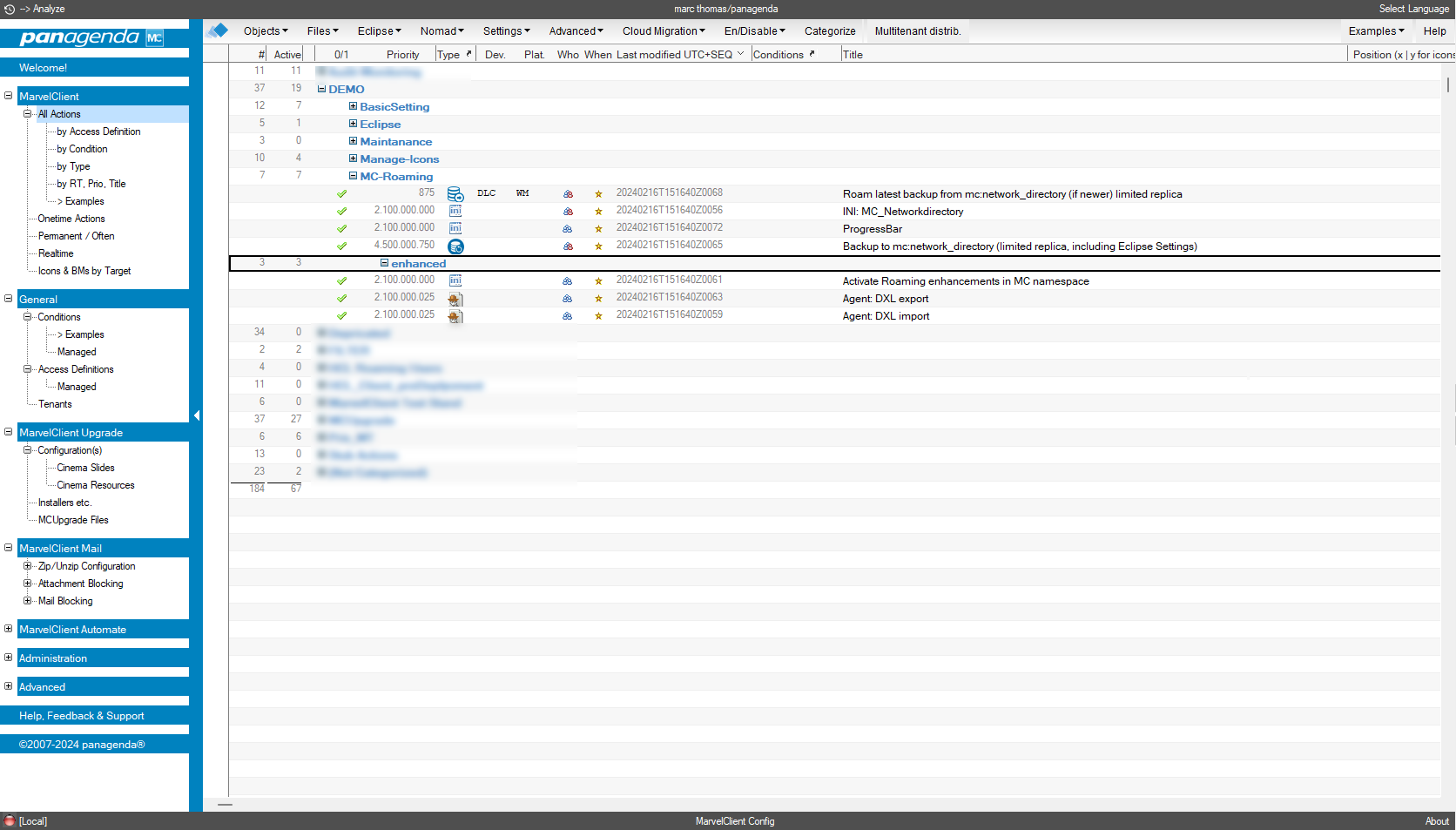
Task: Expand Zip/Unzip Configuration in sidebar
Action: point(28,566)
